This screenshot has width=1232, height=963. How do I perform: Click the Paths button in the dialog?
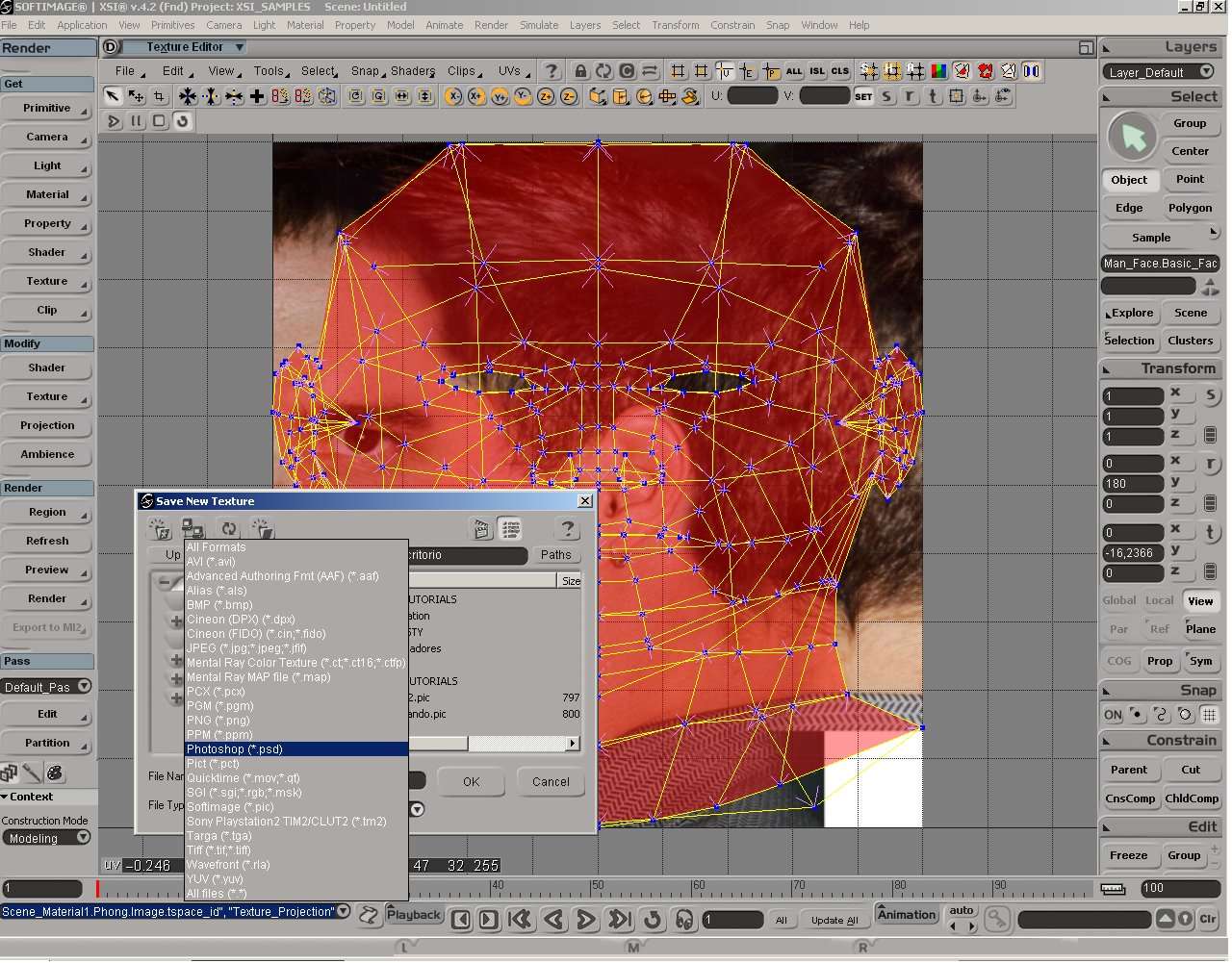[555, 555]
